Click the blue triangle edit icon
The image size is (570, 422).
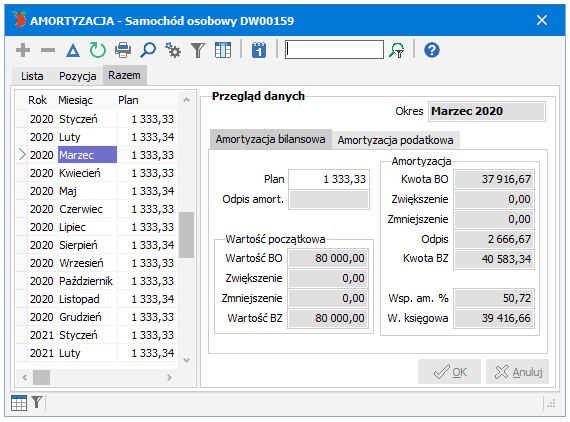coord(73,50)
